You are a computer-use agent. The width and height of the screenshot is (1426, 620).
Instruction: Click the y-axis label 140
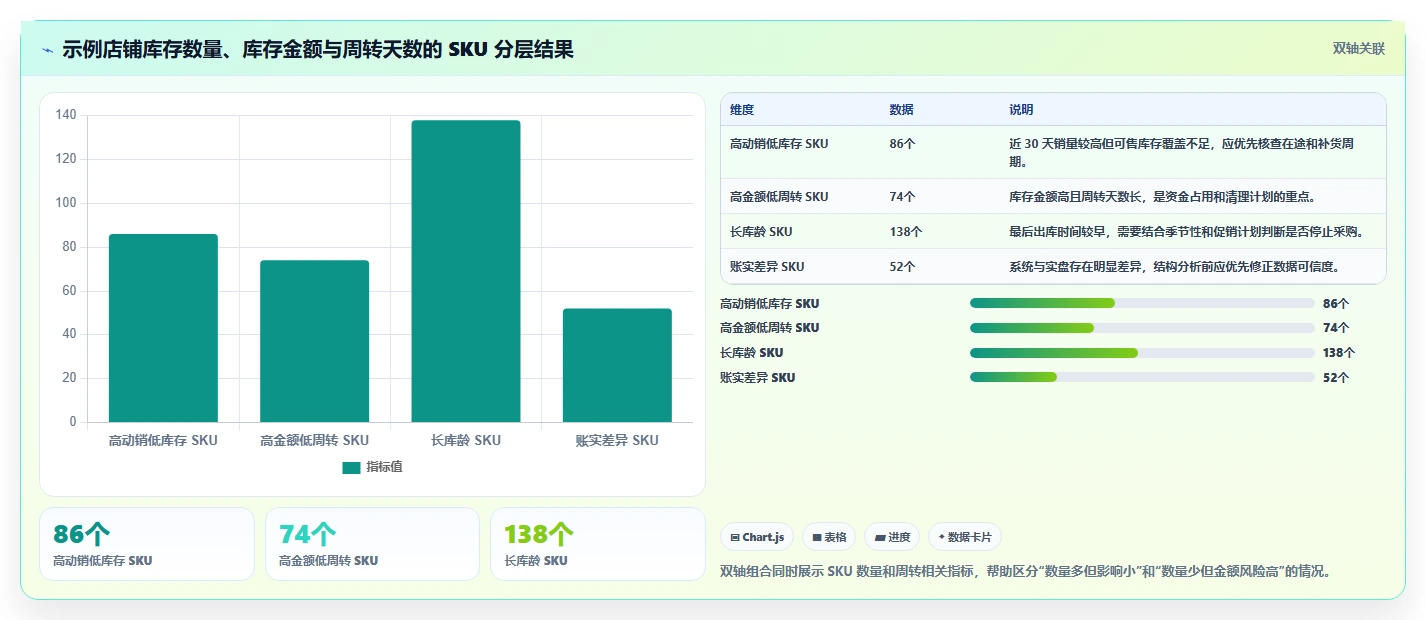[x=66, y=115]
